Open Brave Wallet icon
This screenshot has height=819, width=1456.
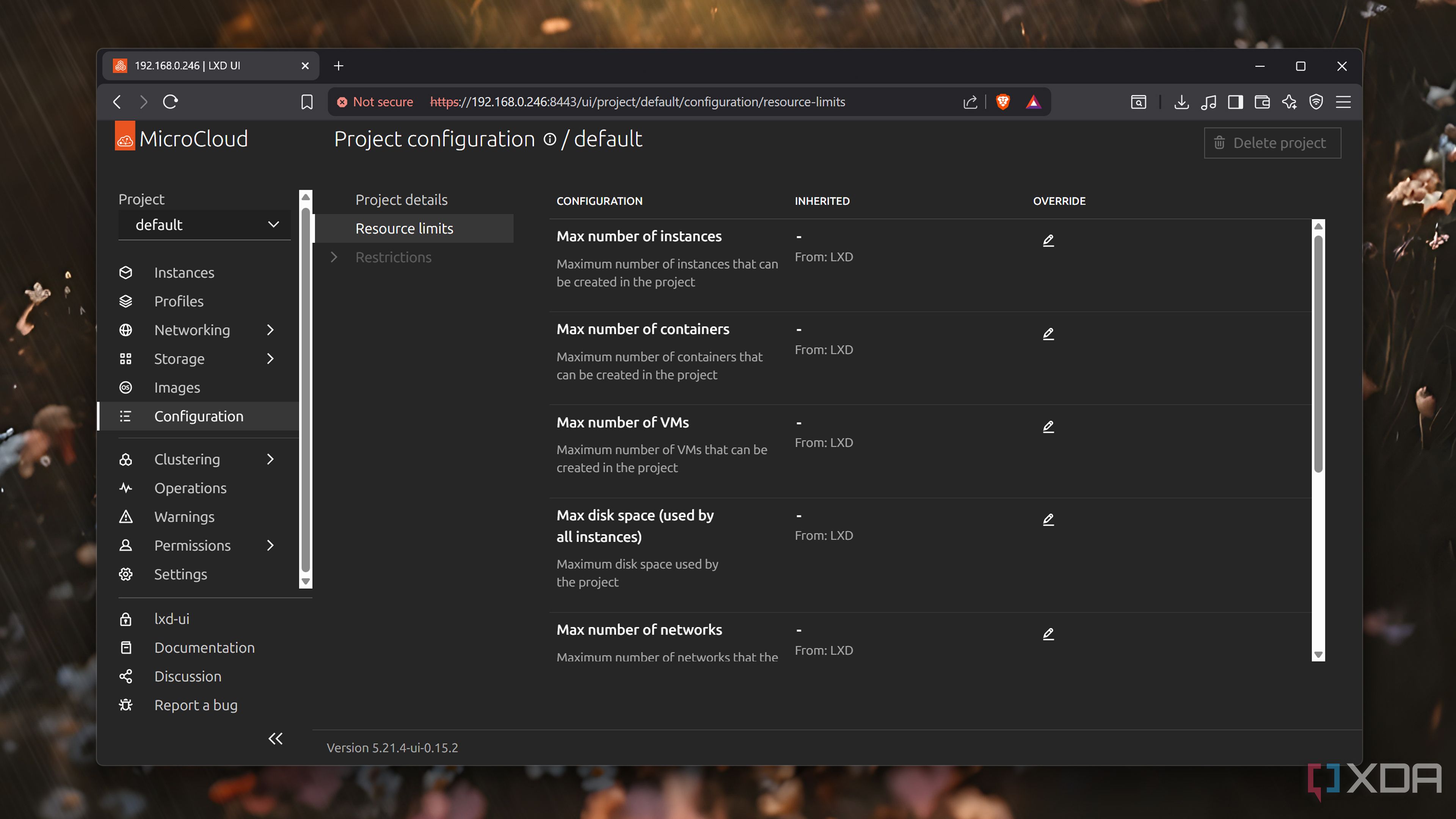[x=1262, y=102]
